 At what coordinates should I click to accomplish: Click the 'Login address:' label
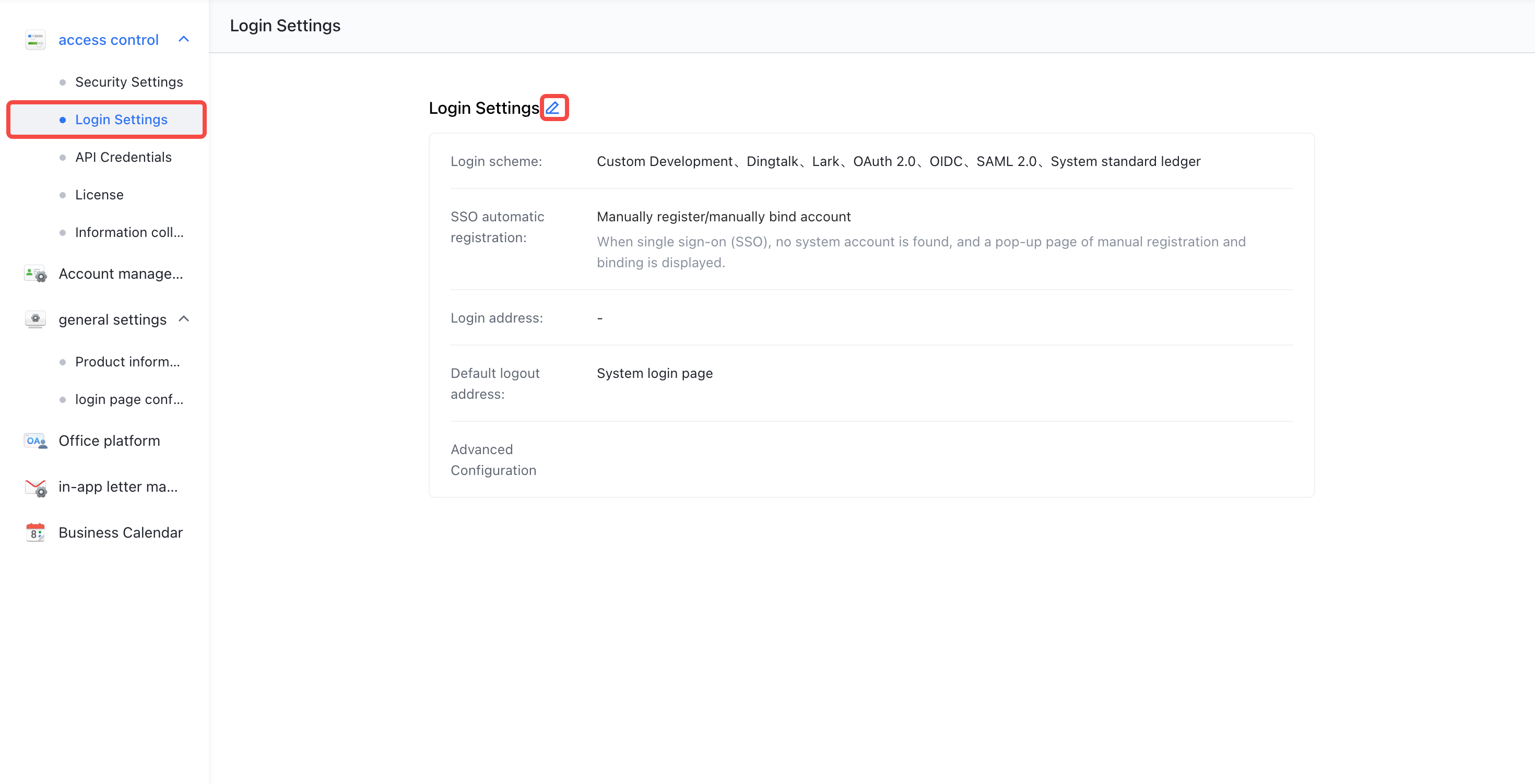click(497, 318)
